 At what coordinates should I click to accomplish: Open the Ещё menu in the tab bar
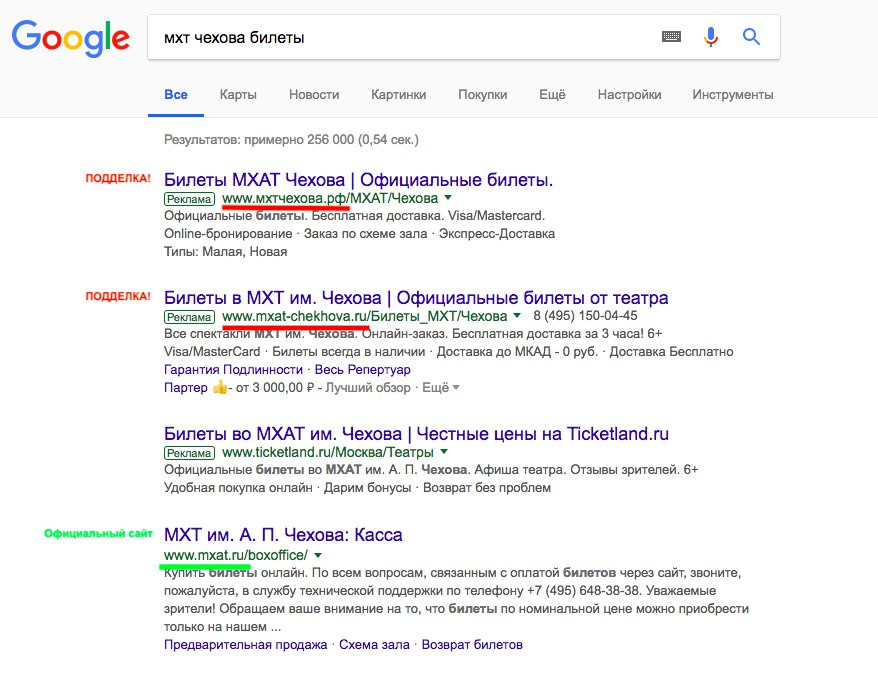coord(552,95)
